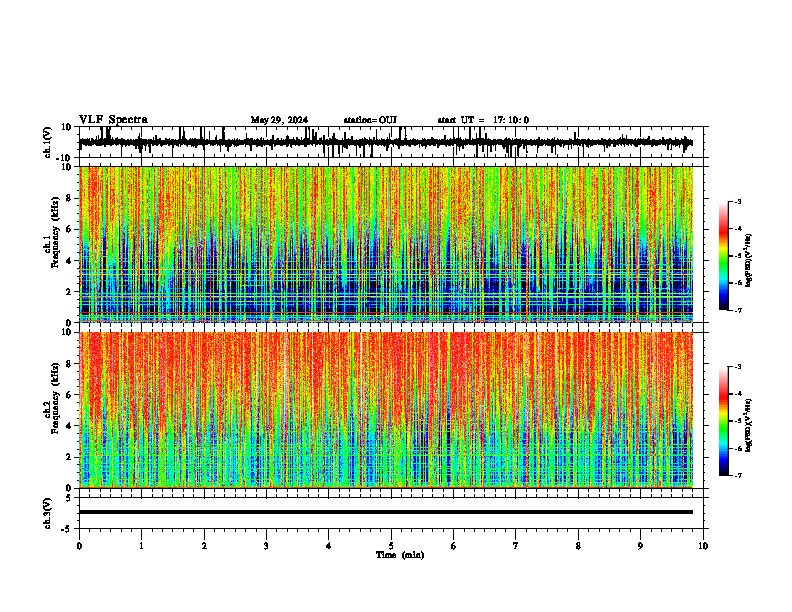Select the date "May 29, 2024"
This screenshot has width=792, height=612.
tap(279, 120)
